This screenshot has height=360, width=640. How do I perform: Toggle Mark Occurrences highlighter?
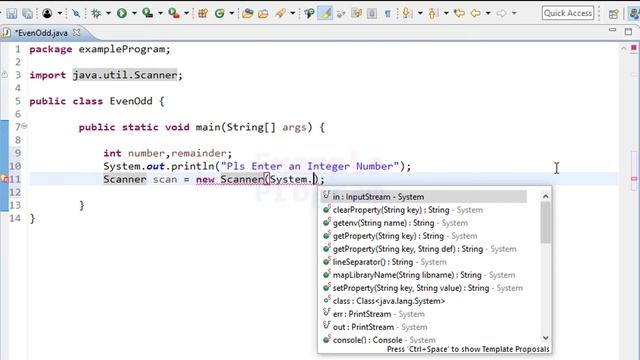(325, 13)
